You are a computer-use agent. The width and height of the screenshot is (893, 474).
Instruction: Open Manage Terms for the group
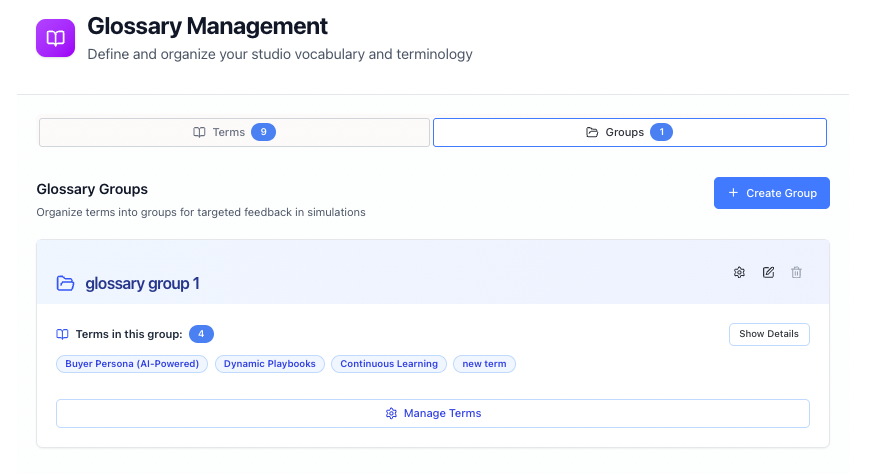pyautogui.click(x=433, y=413)
